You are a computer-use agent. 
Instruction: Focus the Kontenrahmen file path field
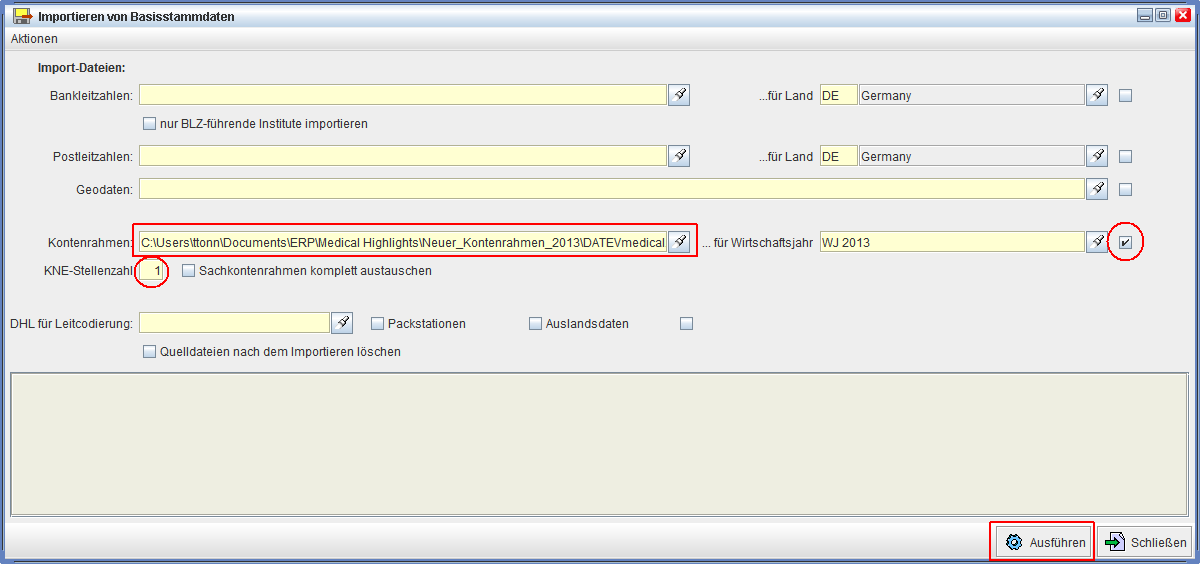tap(402, 241)
